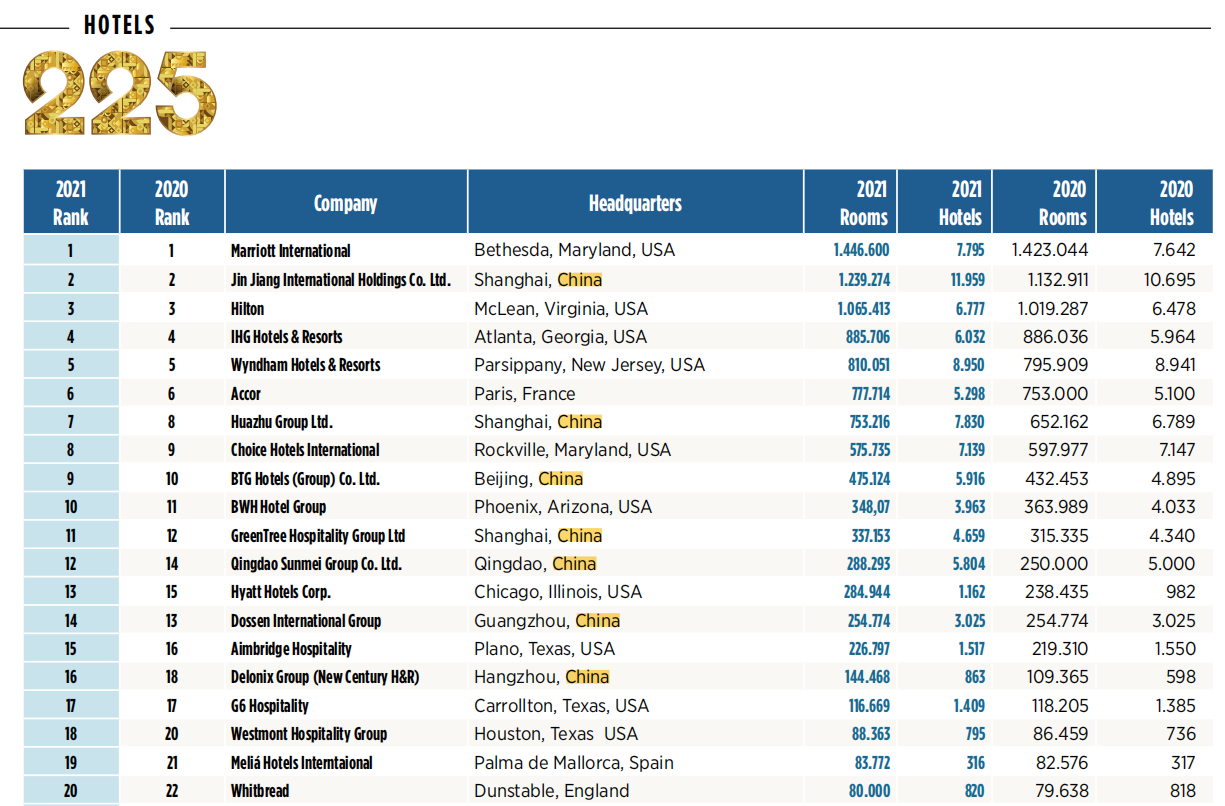
Task: Select Hyatt Hotels Corp.
Action: tap(281, 592)
